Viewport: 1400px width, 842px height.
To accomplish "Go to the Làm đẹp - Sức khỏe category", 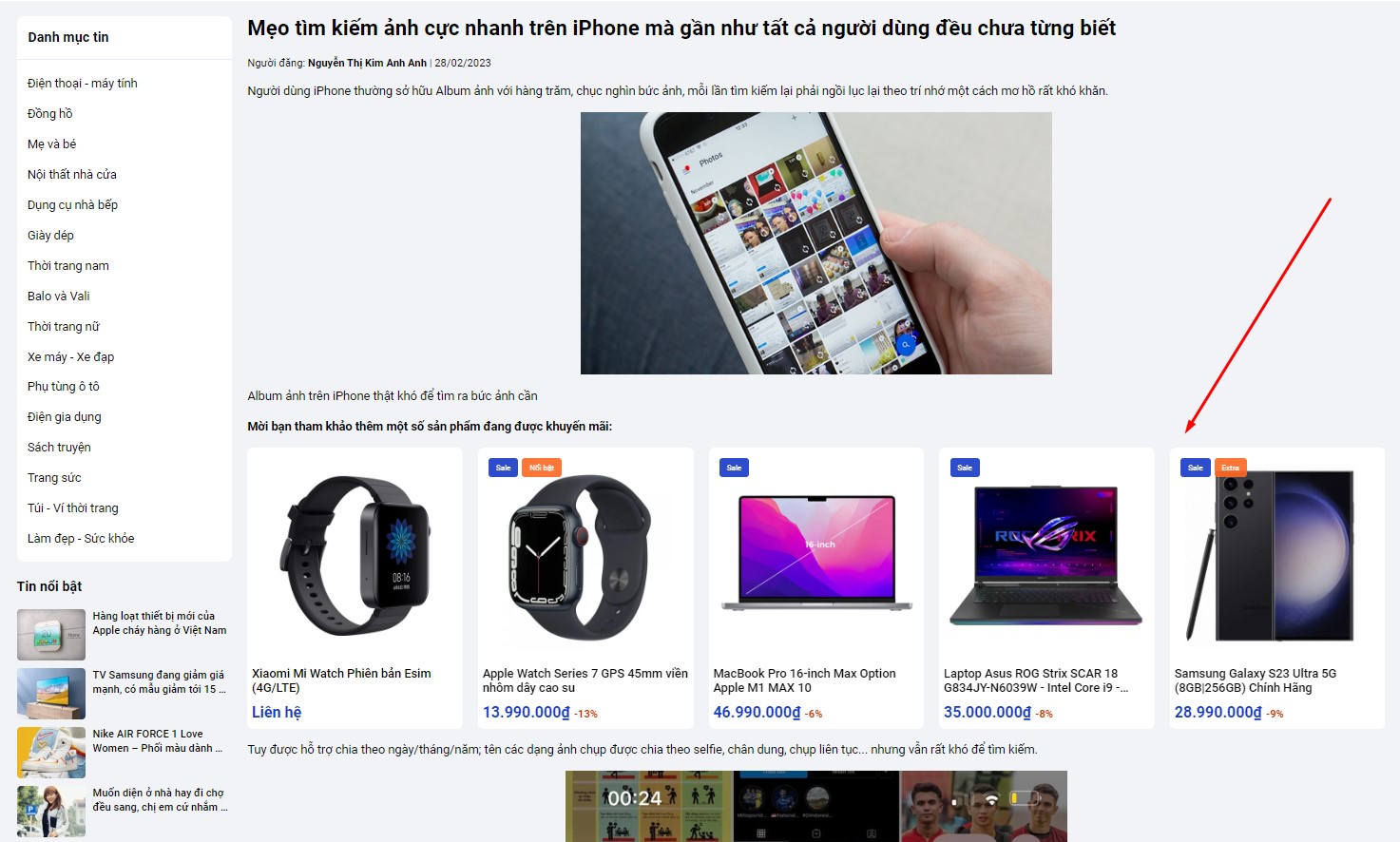I will click(81, 539).
